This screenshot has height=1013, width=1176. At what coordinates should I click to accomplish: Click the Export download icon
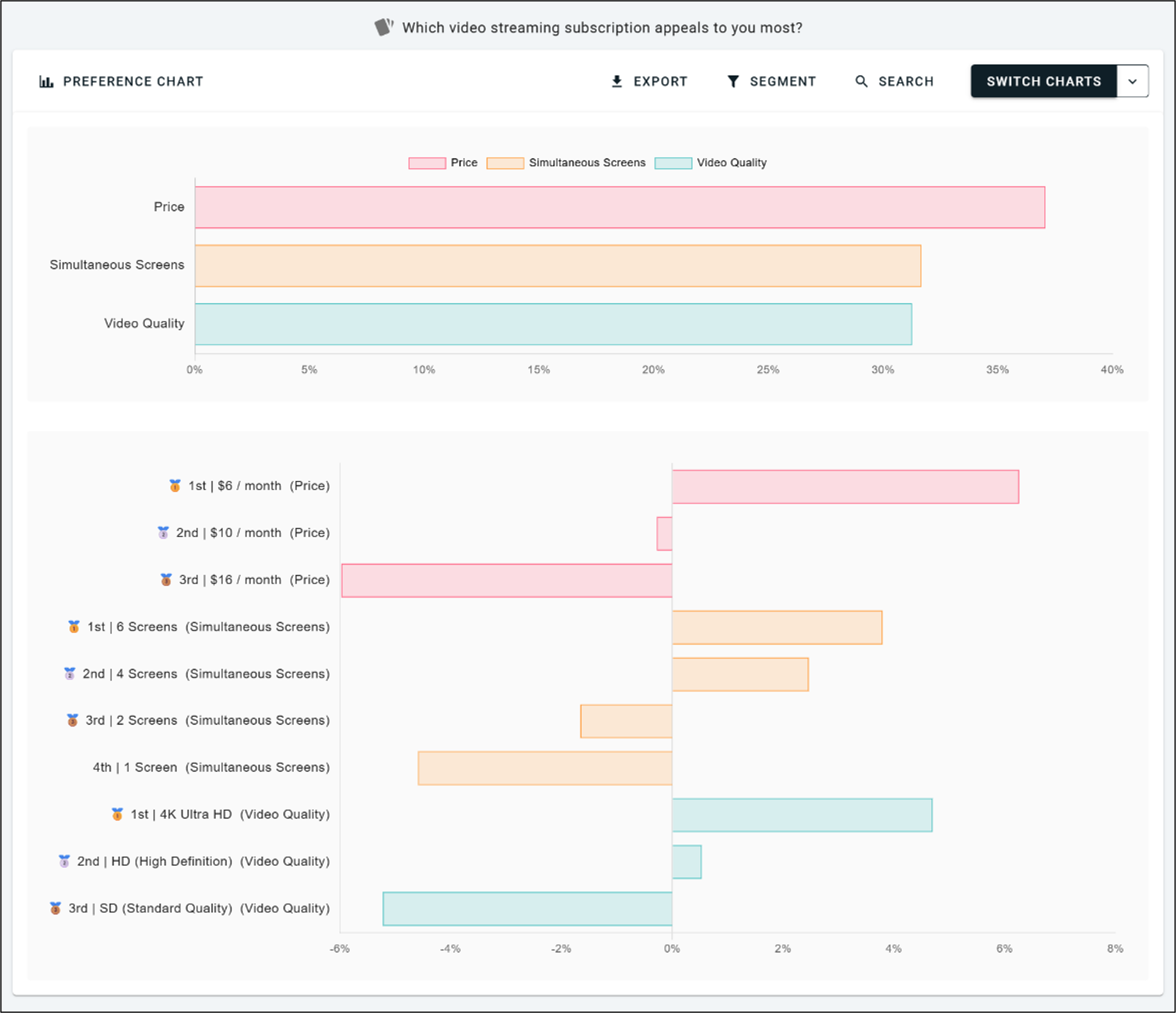[x=616, y=81]
